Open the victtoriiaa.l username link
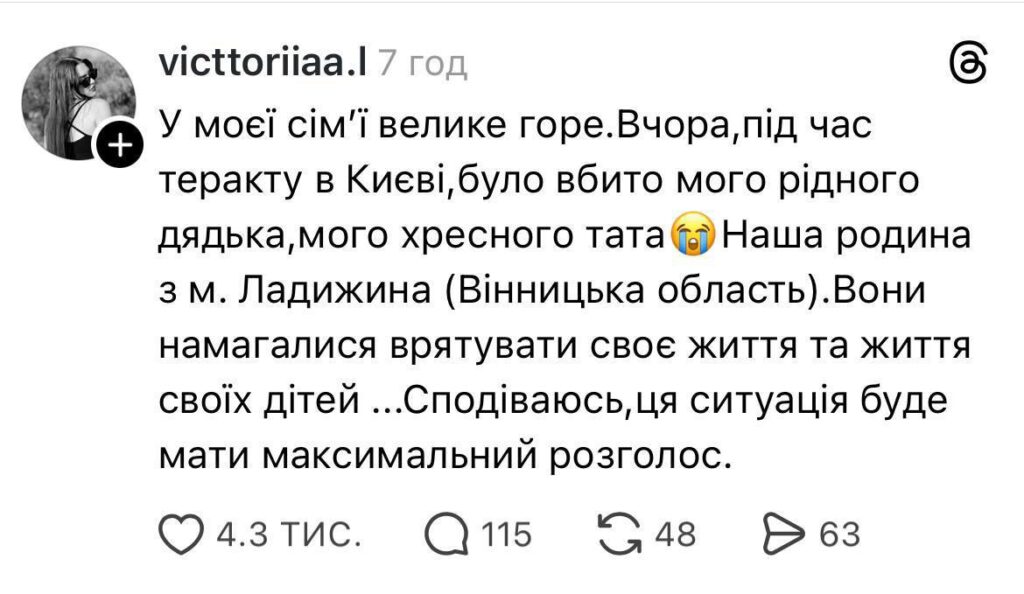Image resolution: width=1024 pixels, height=594 pixels. click(x=263, y=64)
